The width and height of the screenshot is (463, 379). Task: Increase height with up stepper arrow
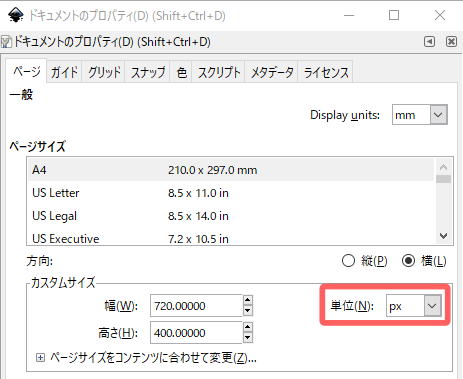(x=248, y=327)
